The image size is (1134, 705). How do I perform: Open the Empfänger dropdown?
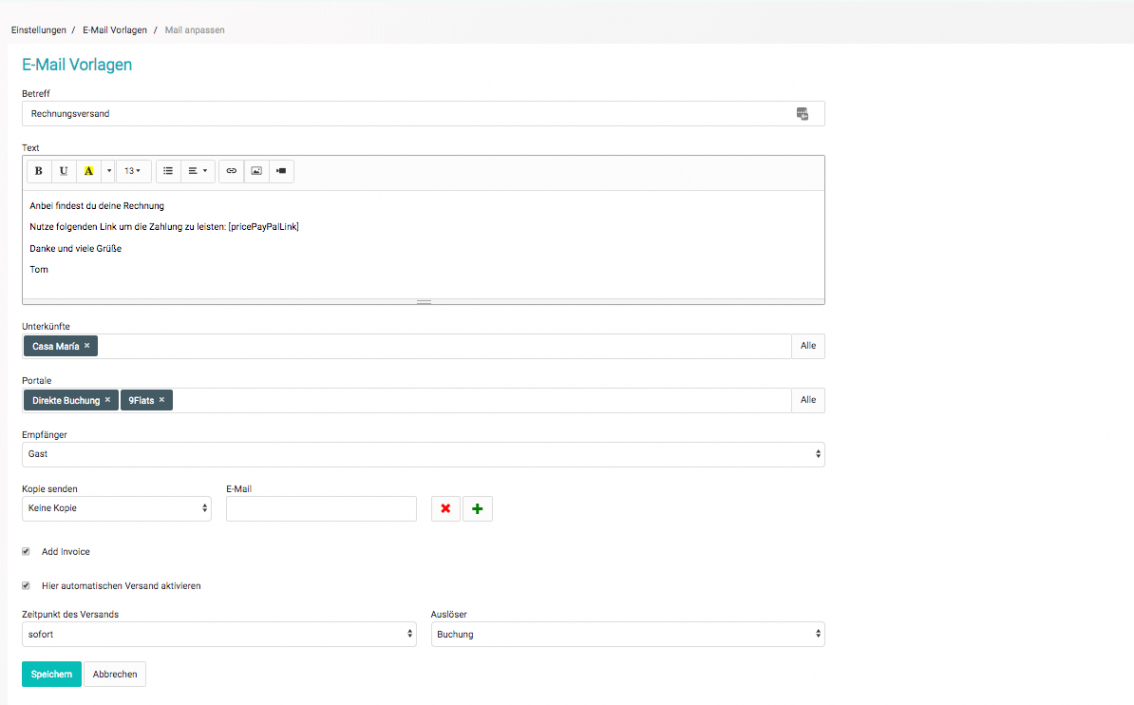click(x=423, y=454)
